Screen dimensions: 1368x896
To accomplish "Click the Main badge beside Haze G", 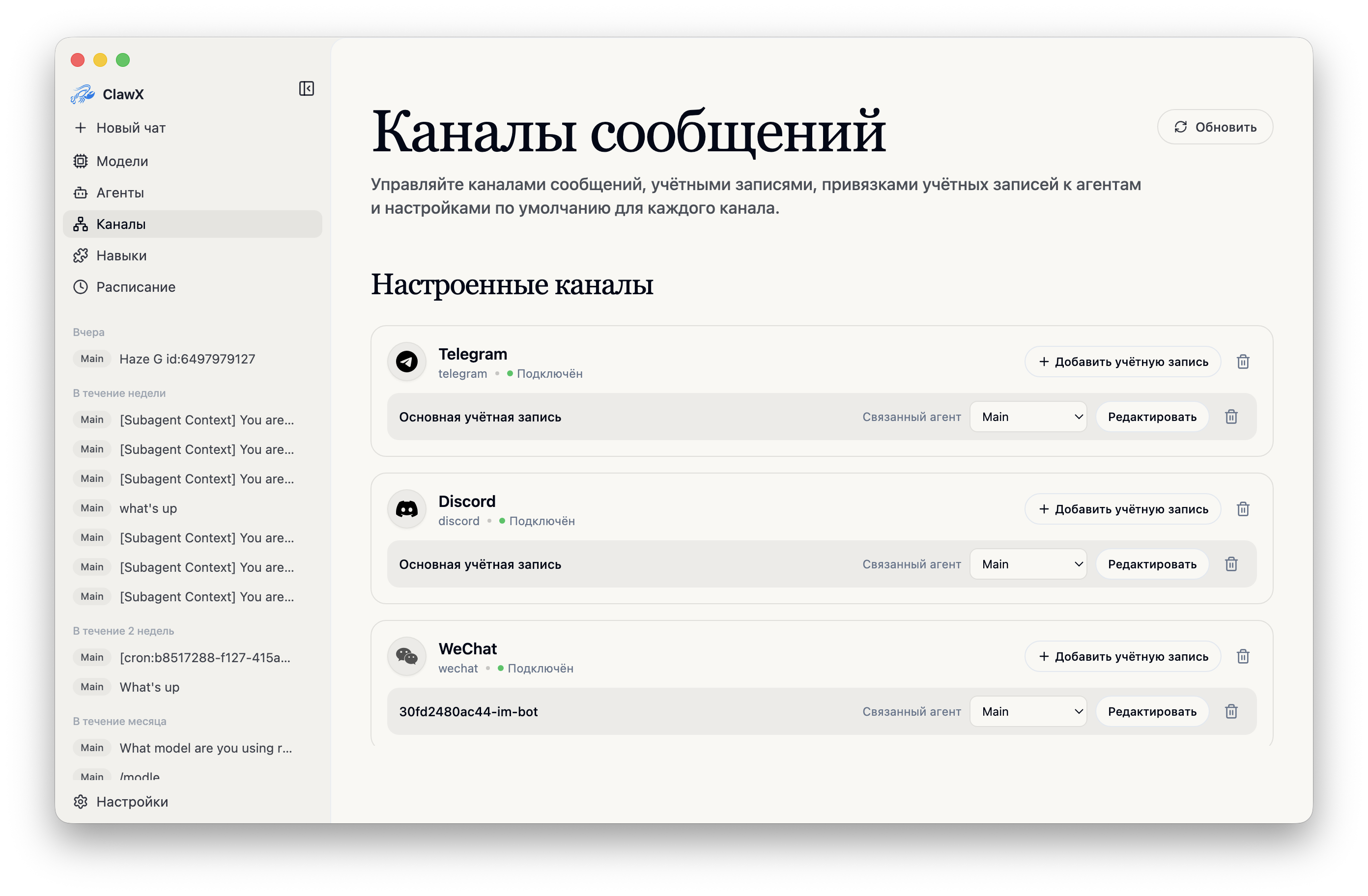I will point(92,359).
